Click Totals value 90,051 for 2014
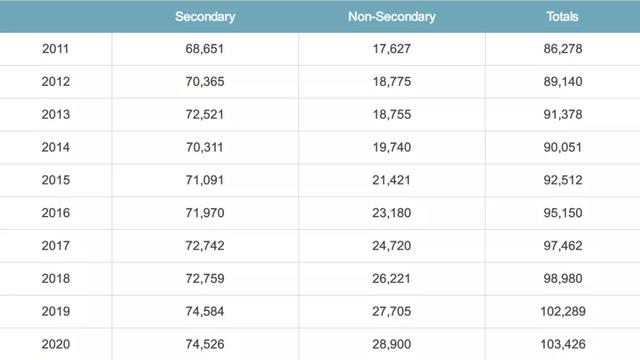640x360 pixels. coord(562,147)
